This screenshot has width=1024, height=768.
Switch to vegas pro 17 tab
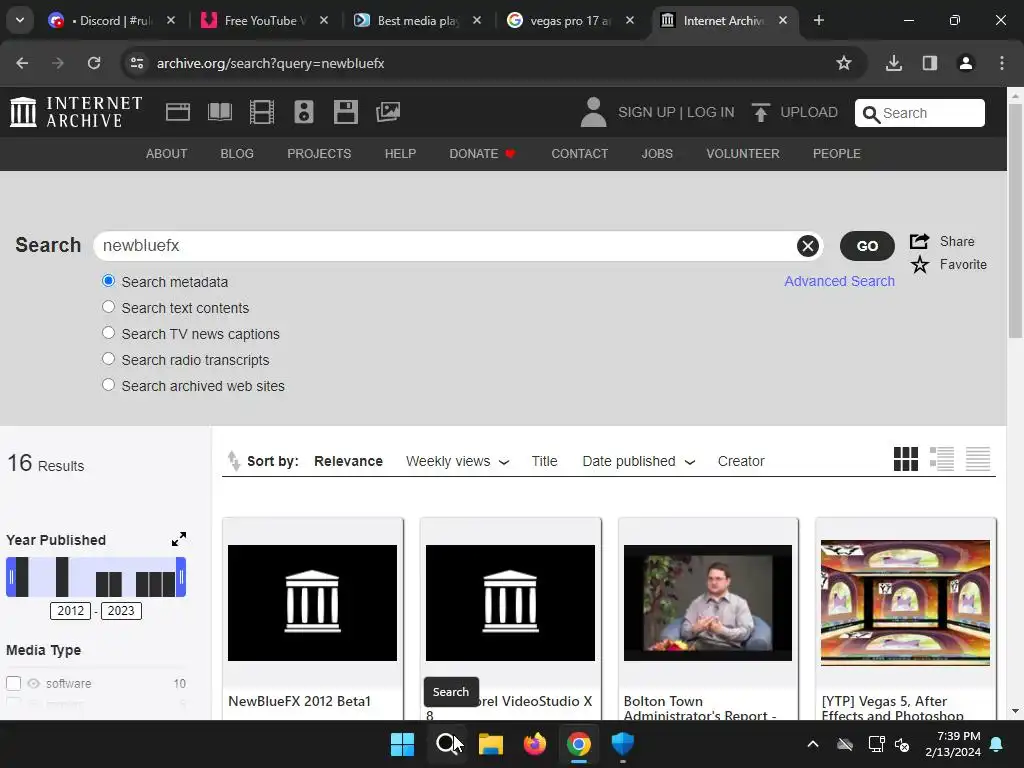click(571, 20)
